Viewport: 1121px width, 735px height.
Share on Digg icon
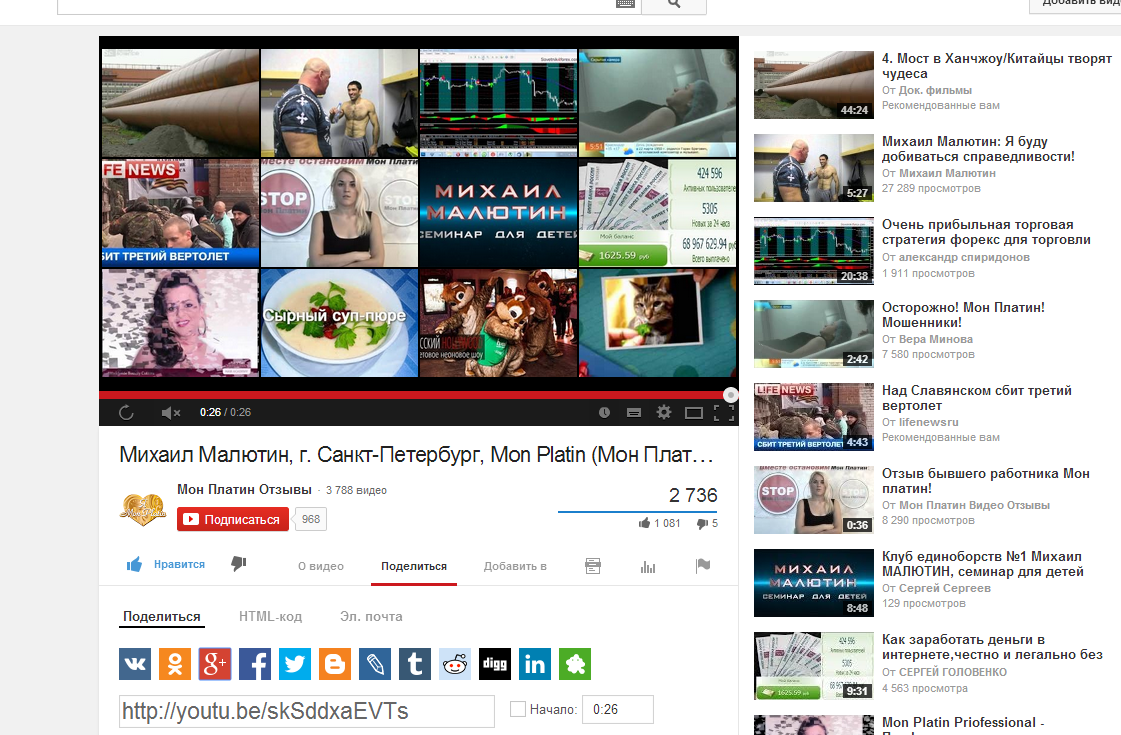[495, 664]
